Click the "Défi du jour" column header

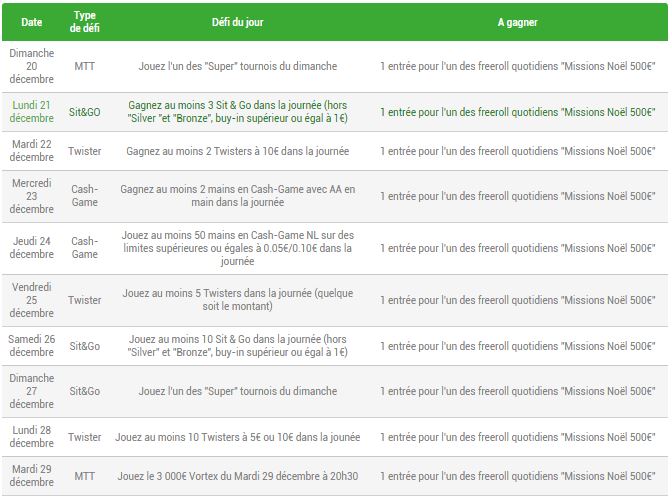(237, 21)
